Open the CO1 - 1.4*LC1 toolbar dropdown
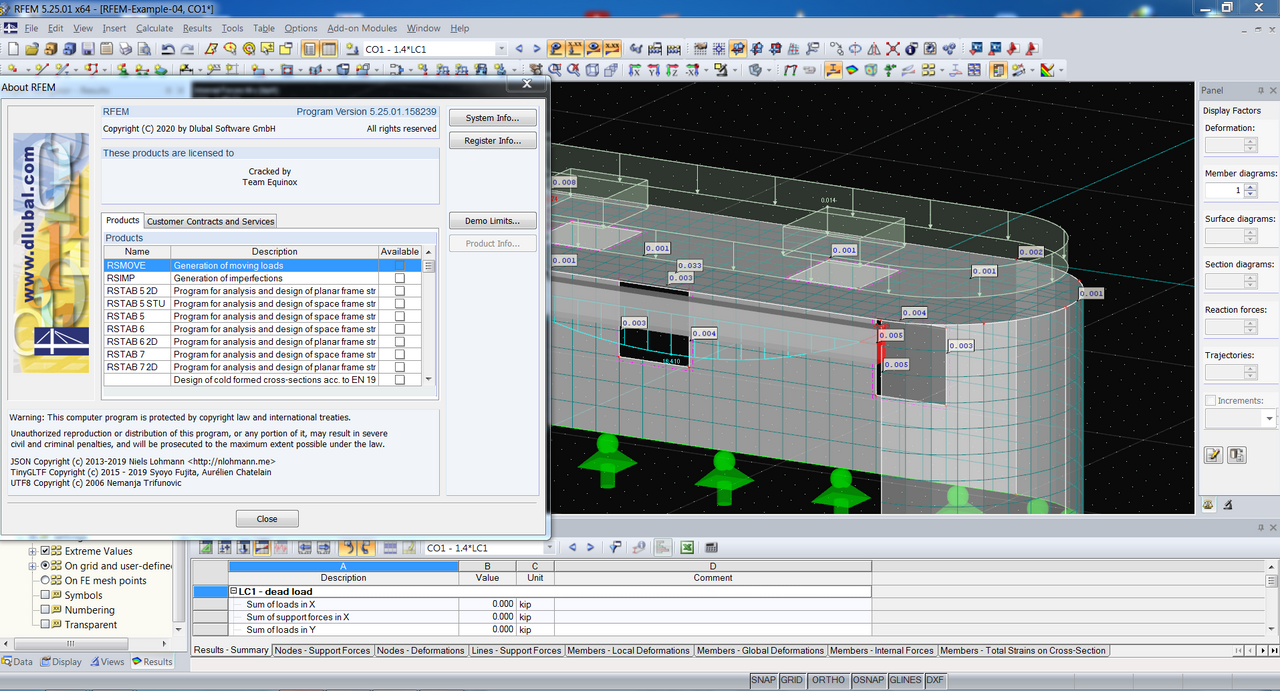Screen dimensions: 1280x691 (501, 49)
